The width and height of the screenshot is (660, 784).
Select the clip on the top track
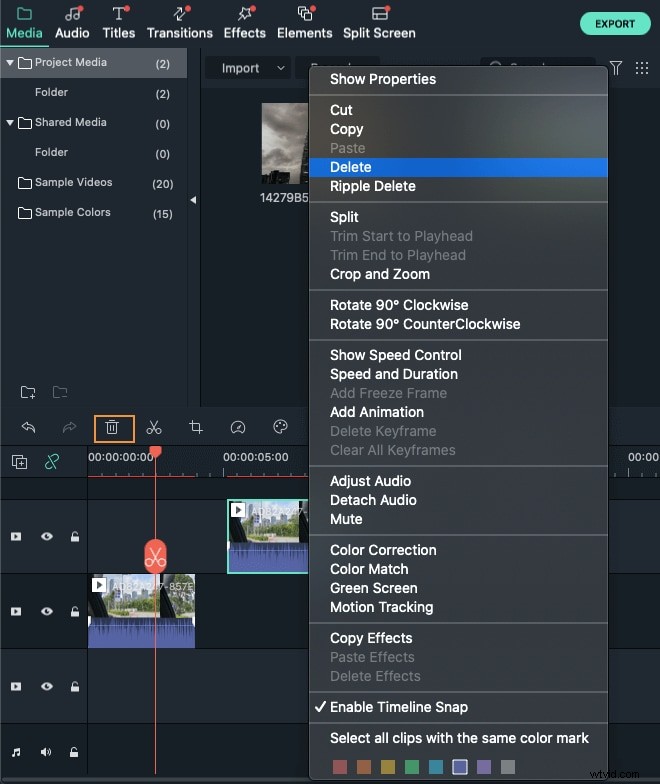pos(268,536)
